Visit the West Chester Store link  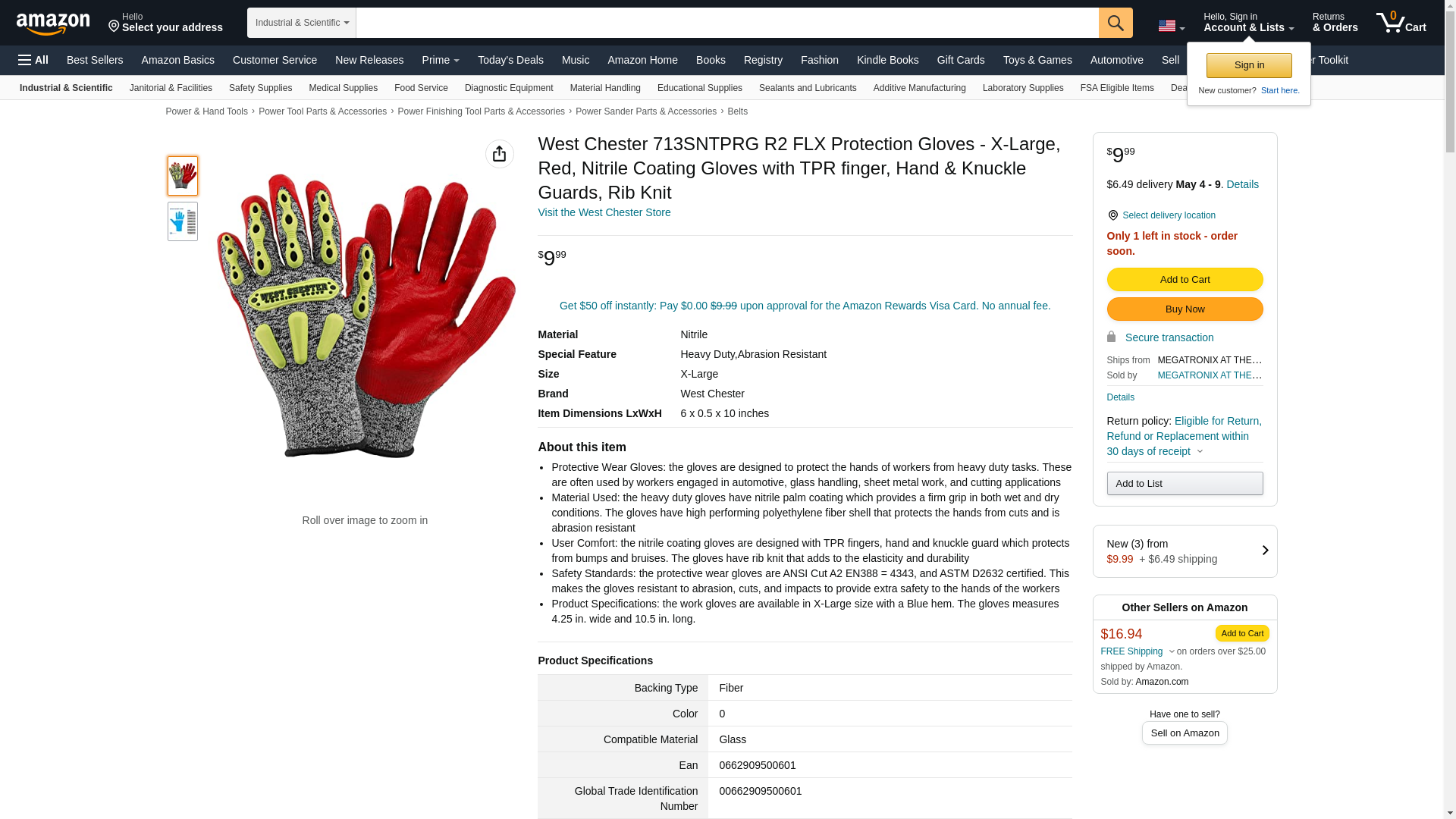[x=604, y=212]
